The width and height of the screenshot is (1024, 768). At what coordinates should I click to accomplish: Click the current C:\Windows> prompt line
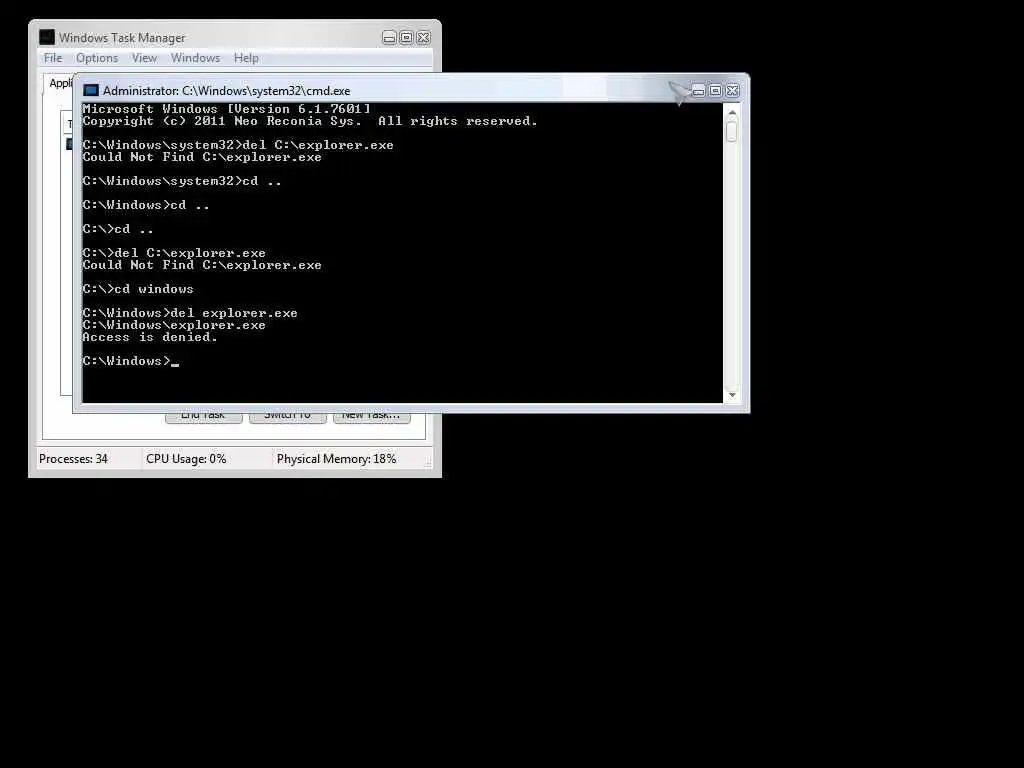[131, 360]
